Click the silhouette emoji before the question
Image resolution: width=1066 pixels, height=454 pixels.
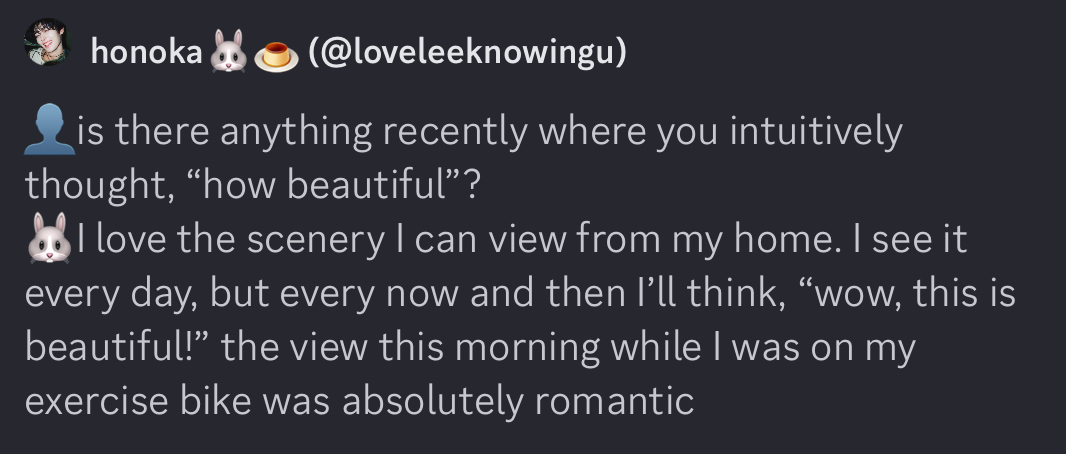[46, 133]
